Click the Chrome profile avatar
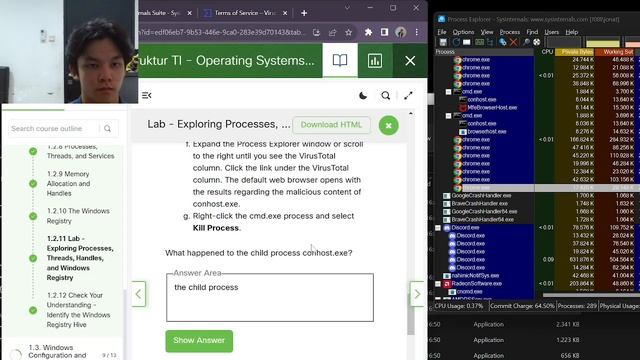This screenshot has width=640, height=360. coord(400,32)
